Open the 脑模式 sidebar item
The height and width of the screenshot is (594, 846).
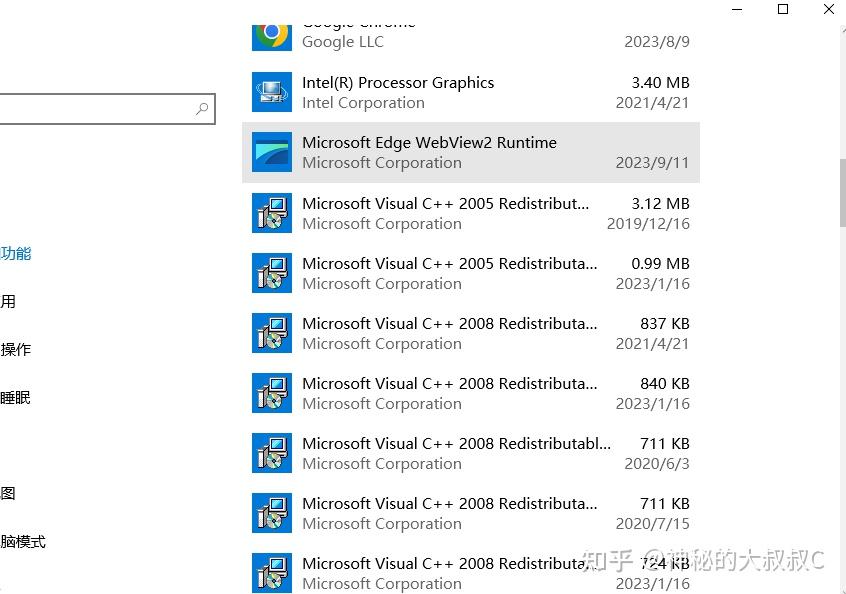click(x=23, y=542)
